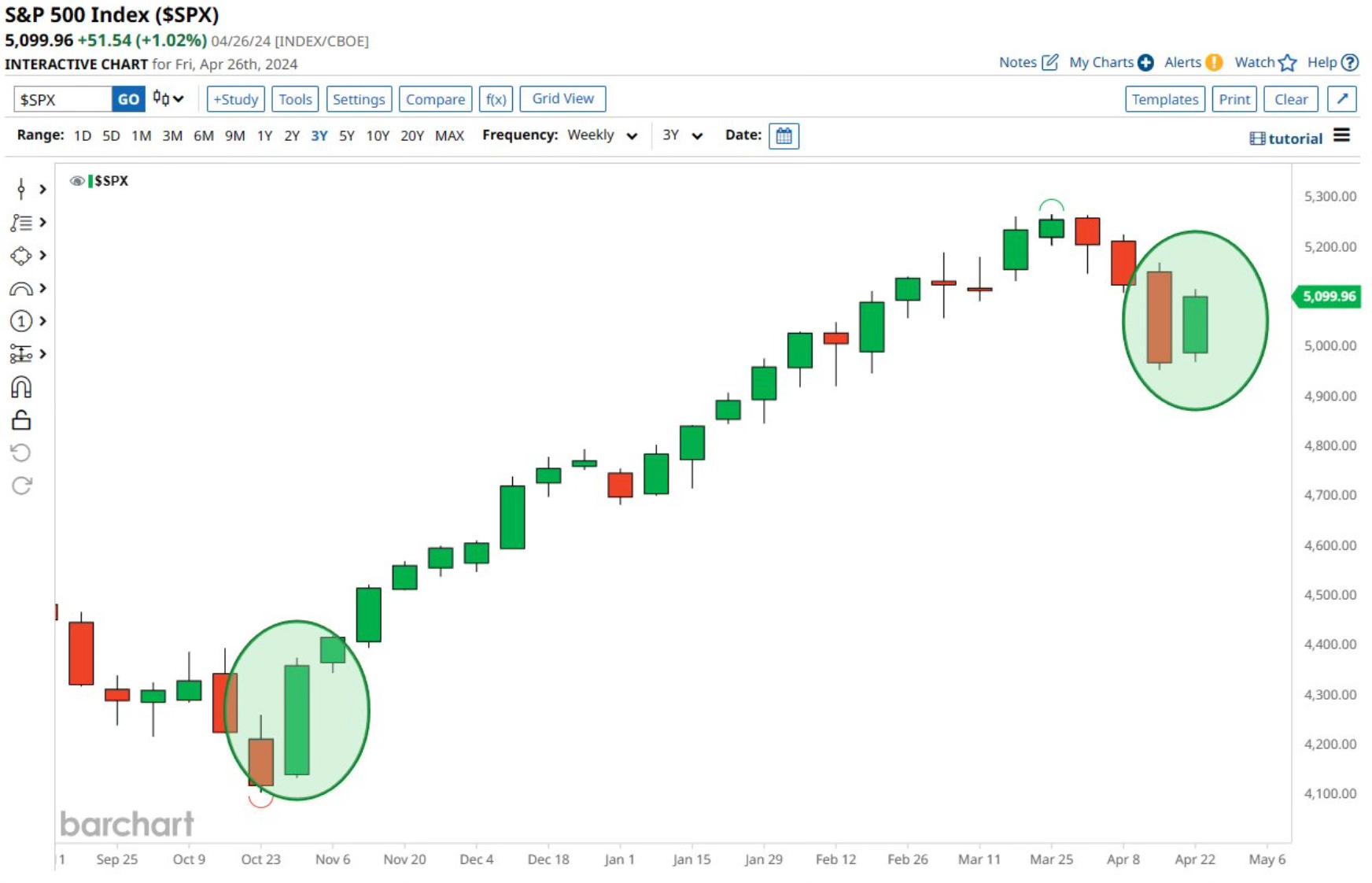Click the Print button

1234,99
